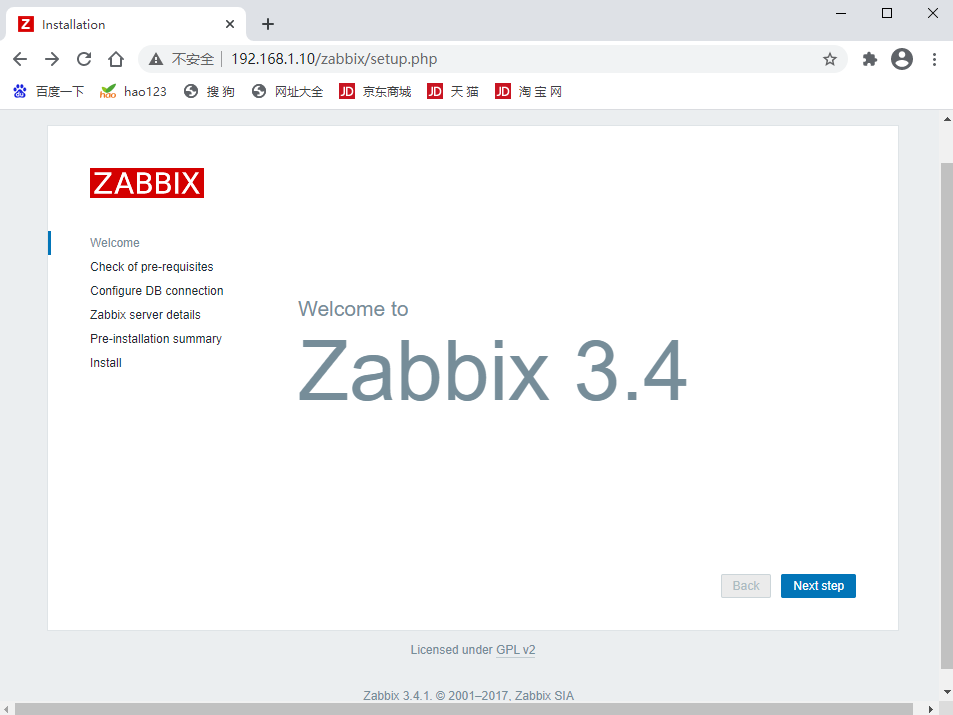Click the address bar URL
Screen dimensions: 953x715
pyautogui.click(x=334, y=59)
